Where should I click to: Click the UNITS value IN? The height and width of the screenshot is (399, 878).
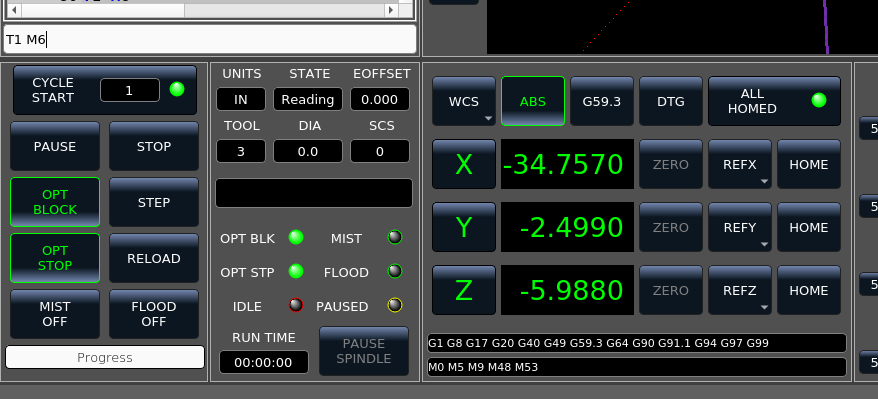241,99
